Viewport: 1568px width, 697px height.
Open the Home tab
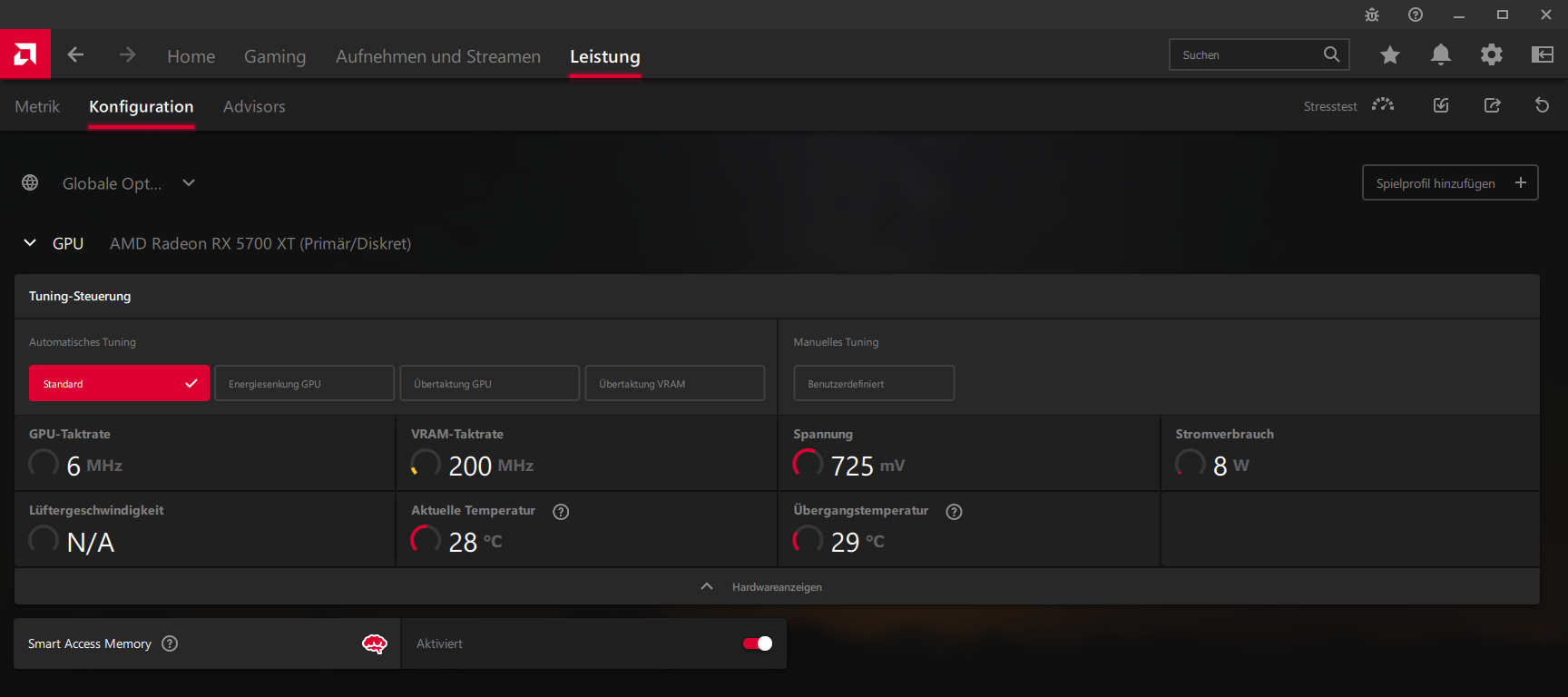(191, 56)
